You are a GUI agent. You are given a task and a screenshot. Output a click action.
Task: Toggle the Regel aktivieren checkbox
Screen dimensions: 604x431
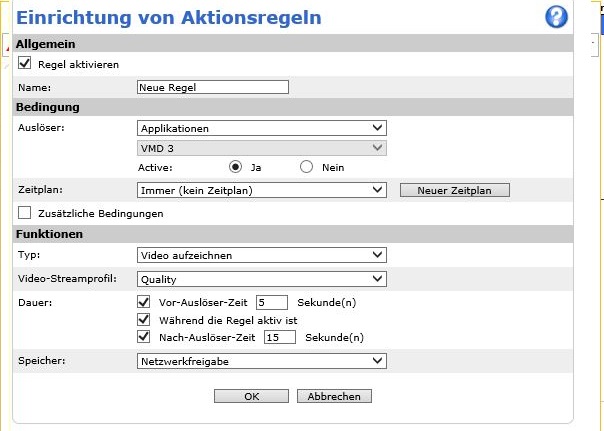26,64
